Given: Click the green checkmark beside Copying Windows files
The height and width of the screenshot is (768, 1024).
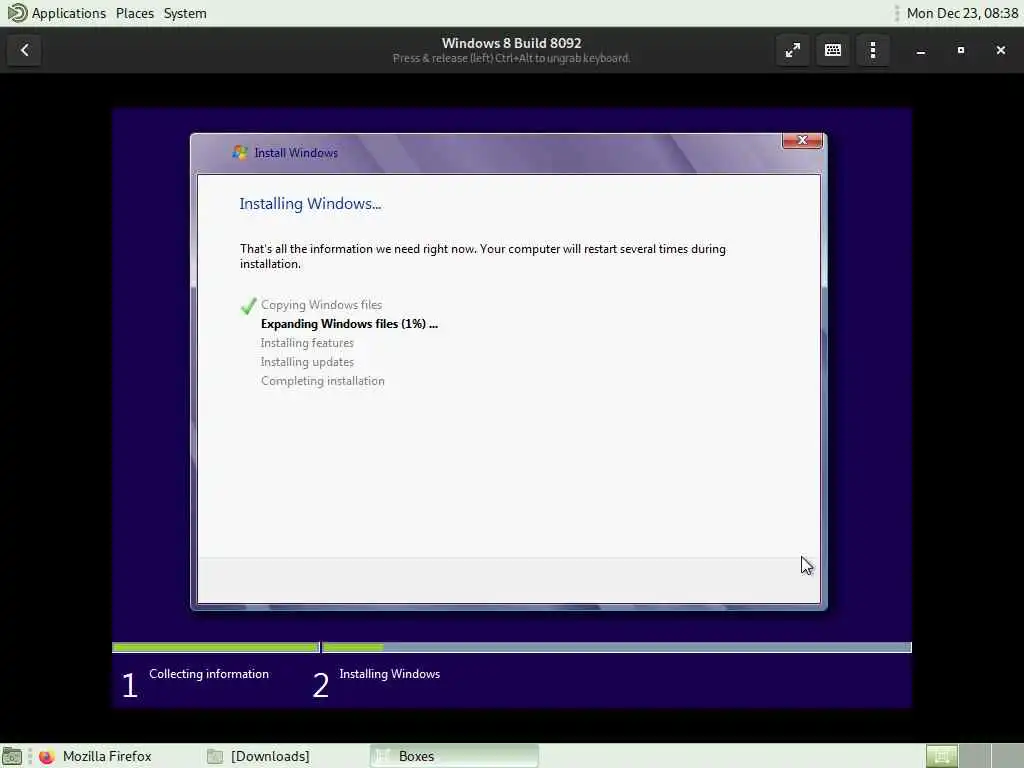Looking at the screenshot, I should point(248,306).
